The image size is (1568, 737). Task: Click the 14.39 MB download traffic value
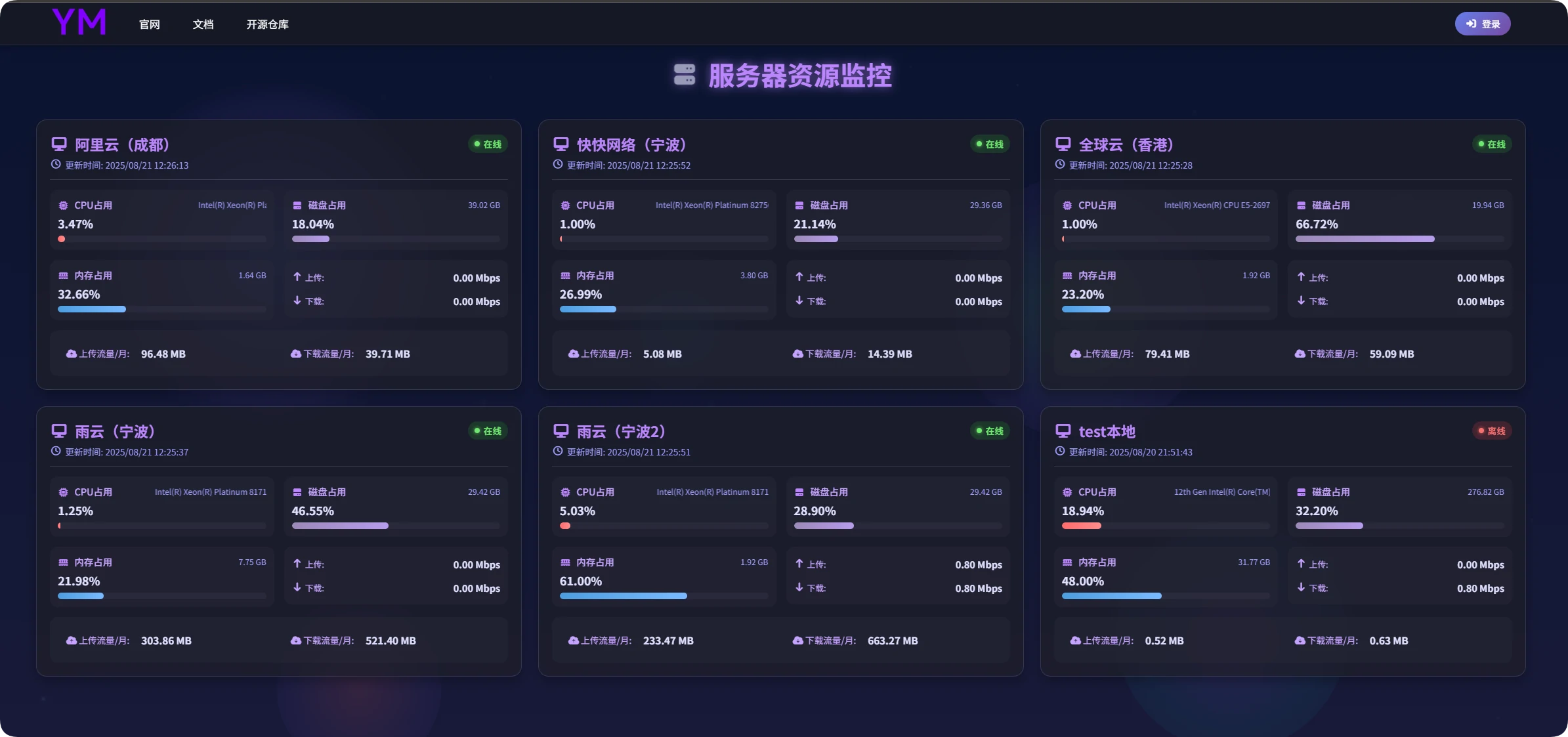890,354
